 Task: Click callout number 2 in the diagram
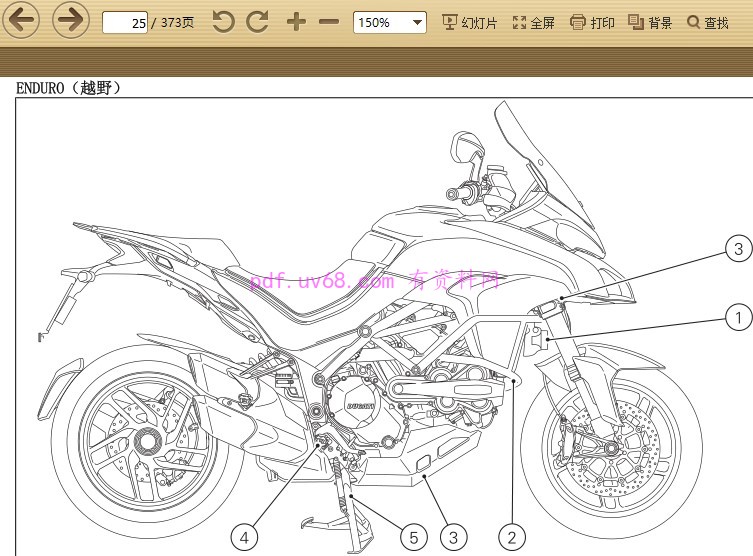pyautogui.click(x=512, y=538)
